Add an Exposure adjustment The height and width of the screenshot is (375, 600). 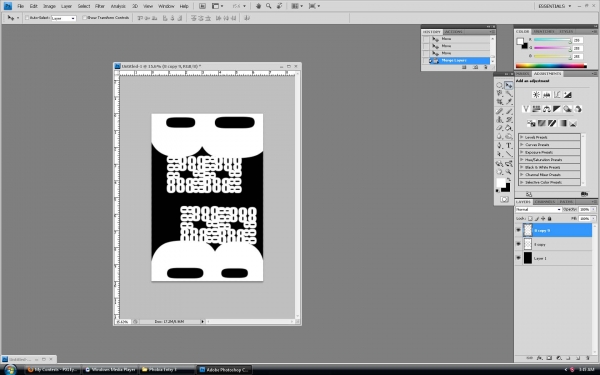click(567, 95)
